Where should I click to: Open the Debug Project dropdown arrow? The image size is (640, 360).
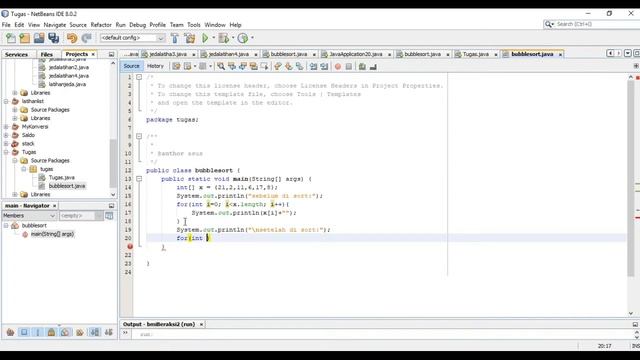tap(233, 38)
